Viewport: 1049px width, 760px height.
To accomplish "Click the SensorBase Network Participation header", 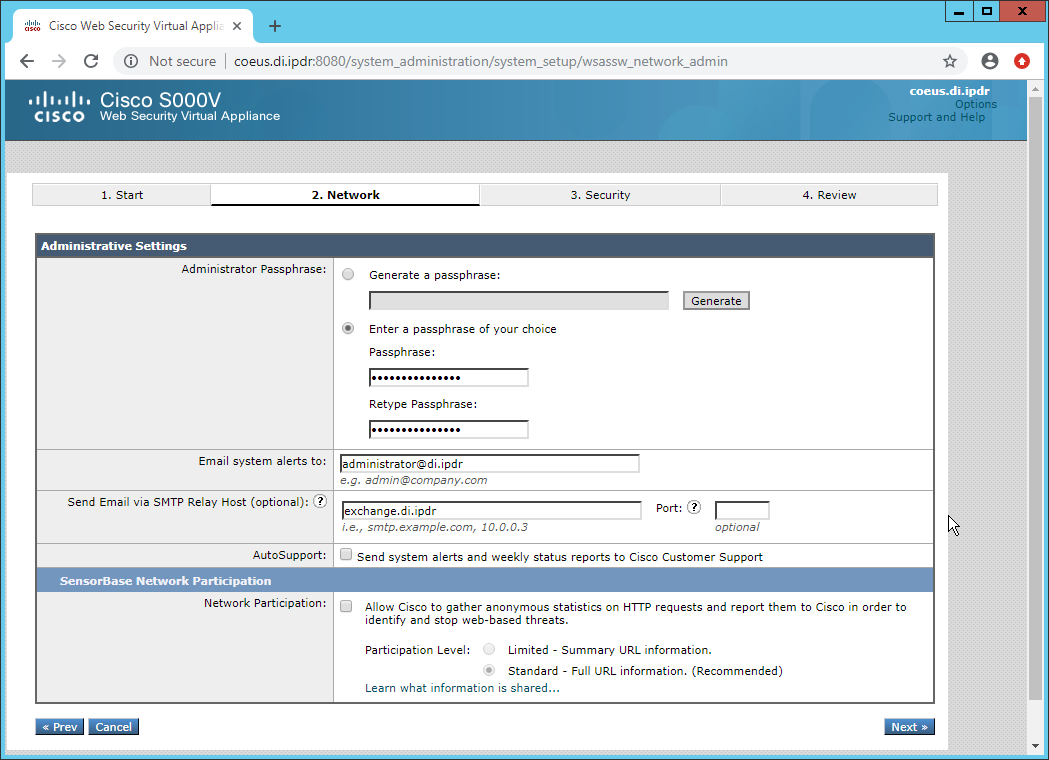I will tap(485, 581).
